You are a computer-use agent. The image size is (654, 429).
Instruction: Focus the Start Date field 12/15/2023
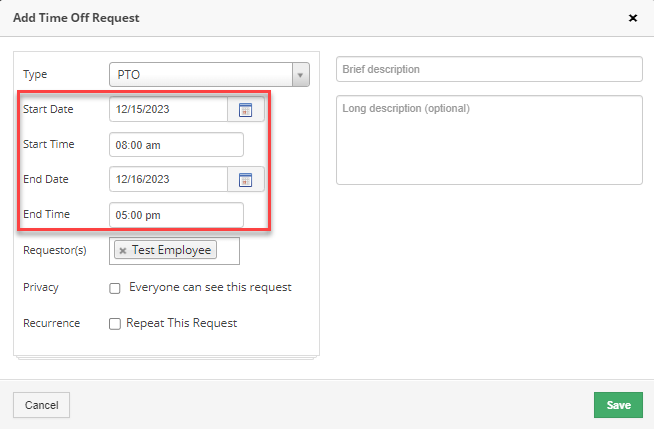tap(169, 110)
